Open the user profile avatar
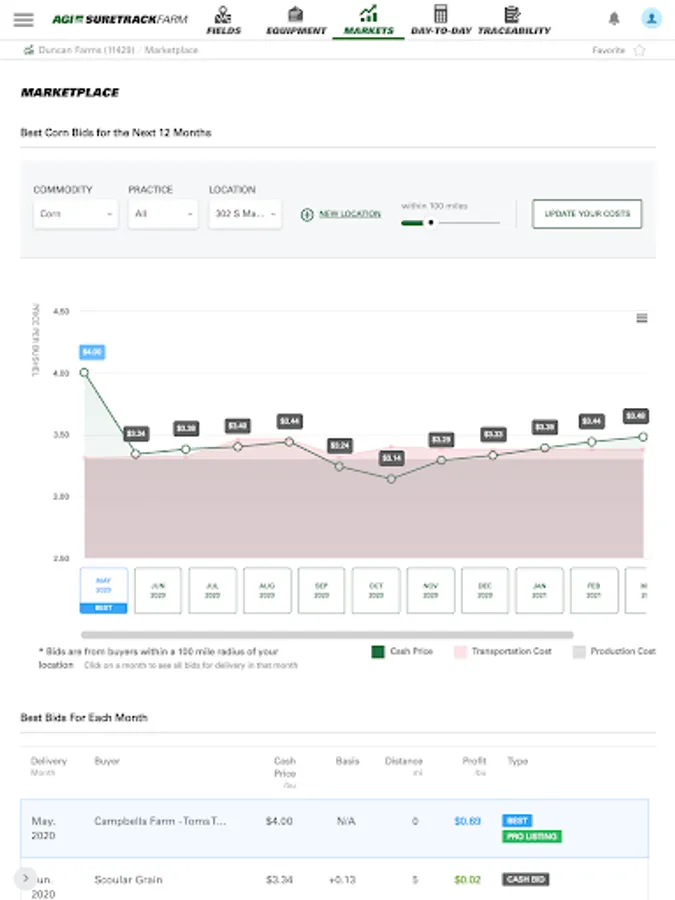675x900 pixels. pyautogui.click(x=651, y=18)
